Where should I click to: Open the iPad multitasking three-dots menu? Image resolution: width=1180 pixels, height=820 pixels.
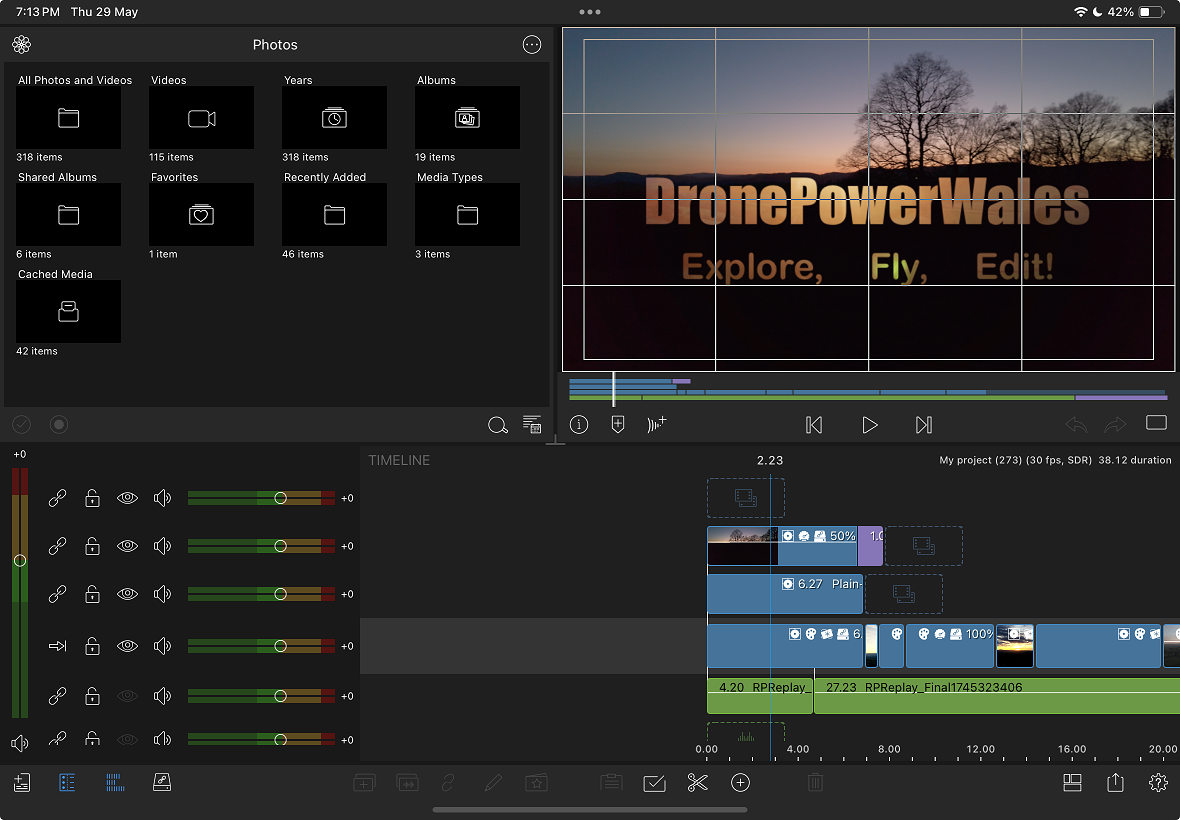pos(590,12)
